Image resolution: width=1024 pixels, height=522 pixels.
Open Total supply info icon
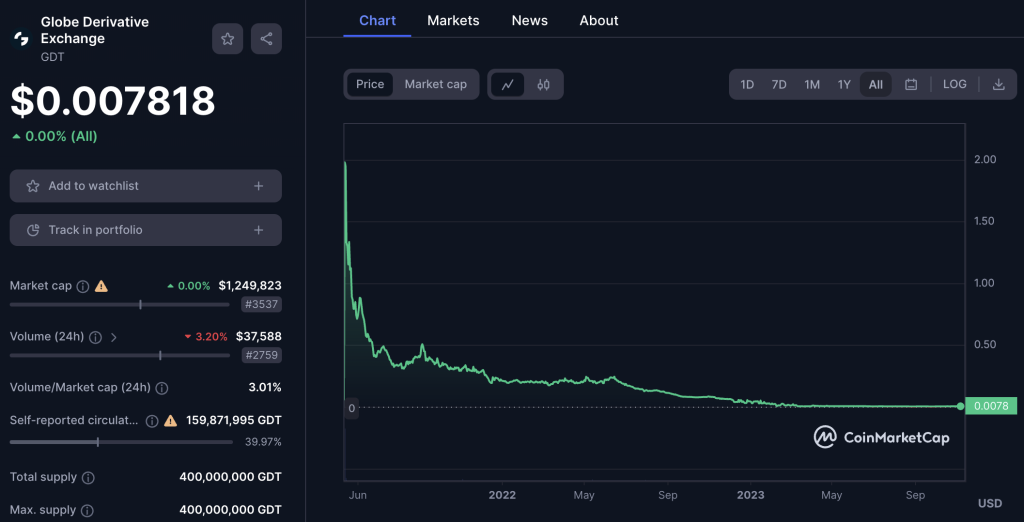pyautogui.click(x=88, y=478)
